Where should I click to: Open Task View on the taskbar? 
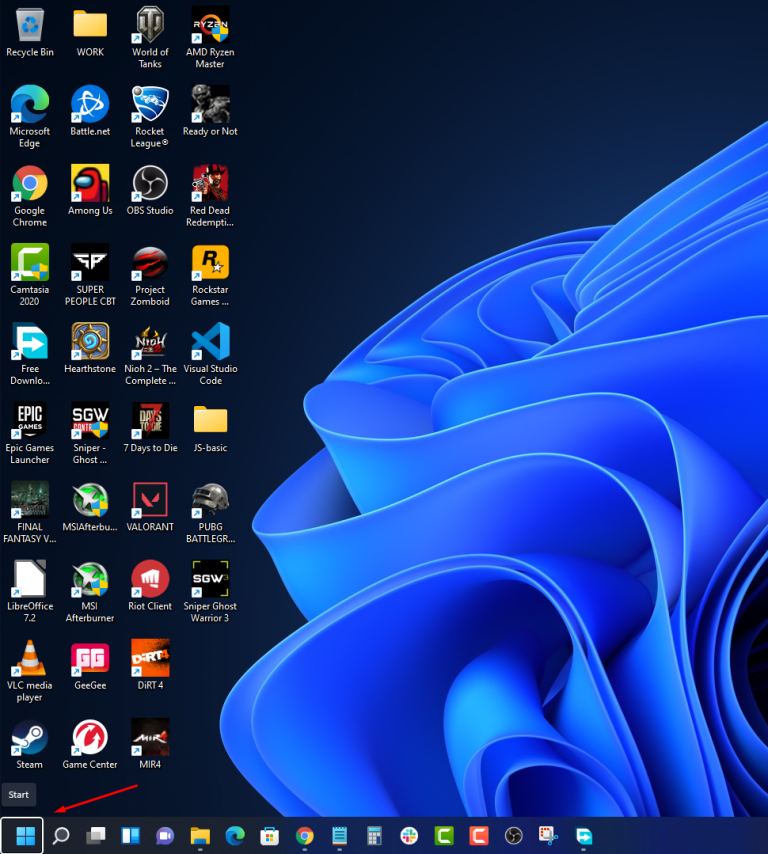point(96,835)
